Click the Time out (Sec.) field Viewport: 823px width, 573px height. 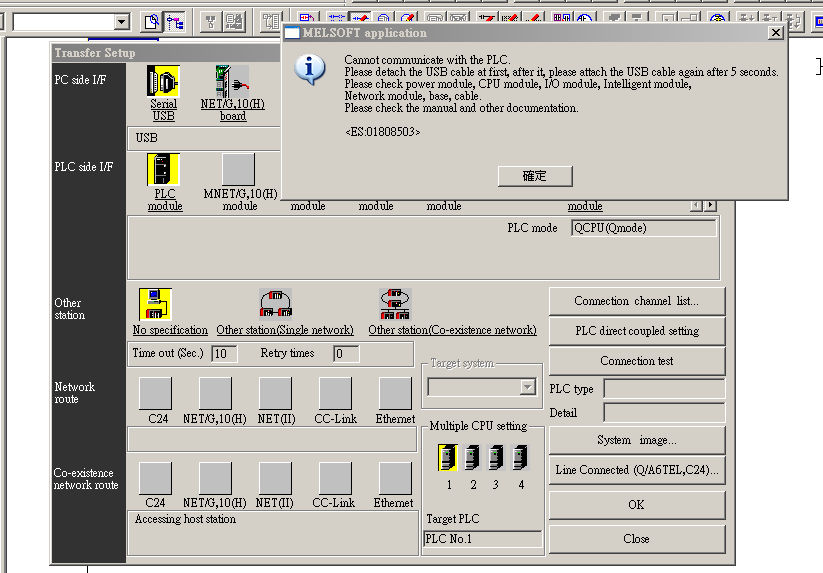click(224, 353)
